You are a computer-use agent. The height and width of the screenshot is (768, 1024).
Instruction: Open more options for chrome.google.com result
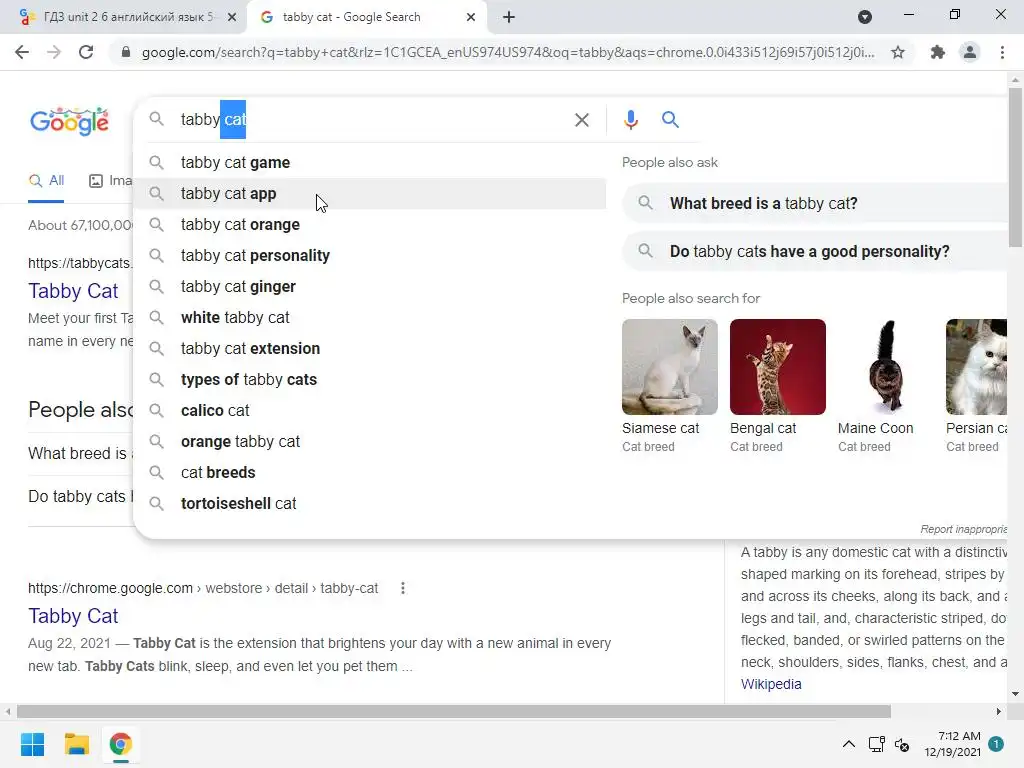point(403,588)
